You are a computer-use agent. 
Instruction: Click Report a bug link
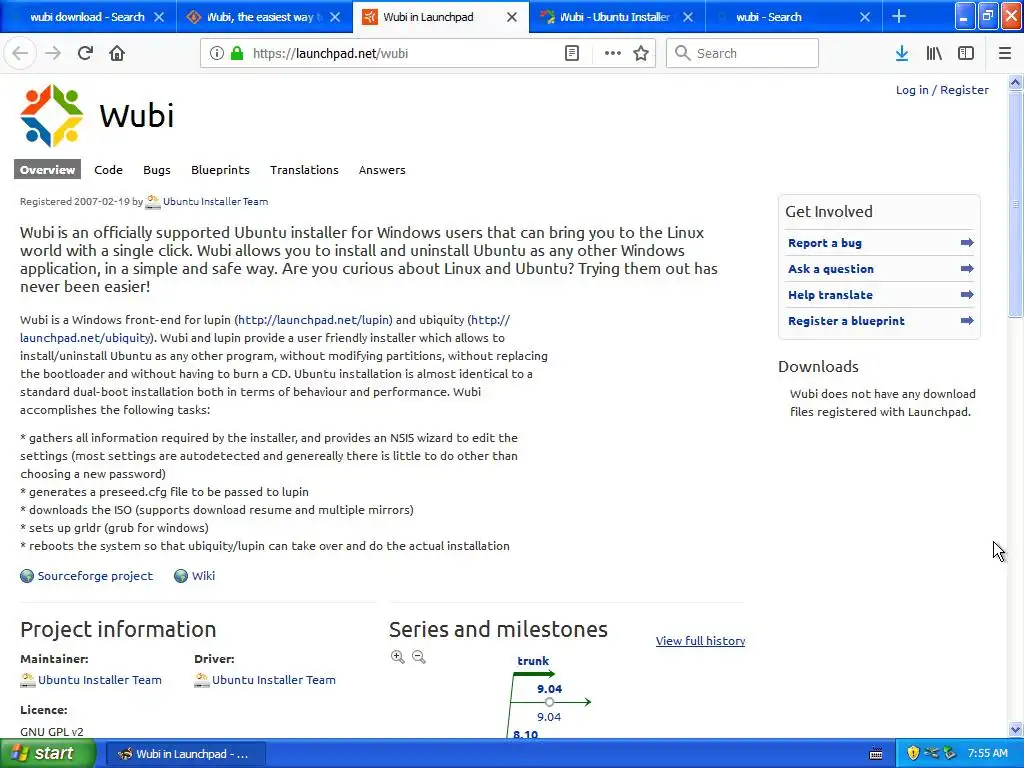[x=825, y=243]
